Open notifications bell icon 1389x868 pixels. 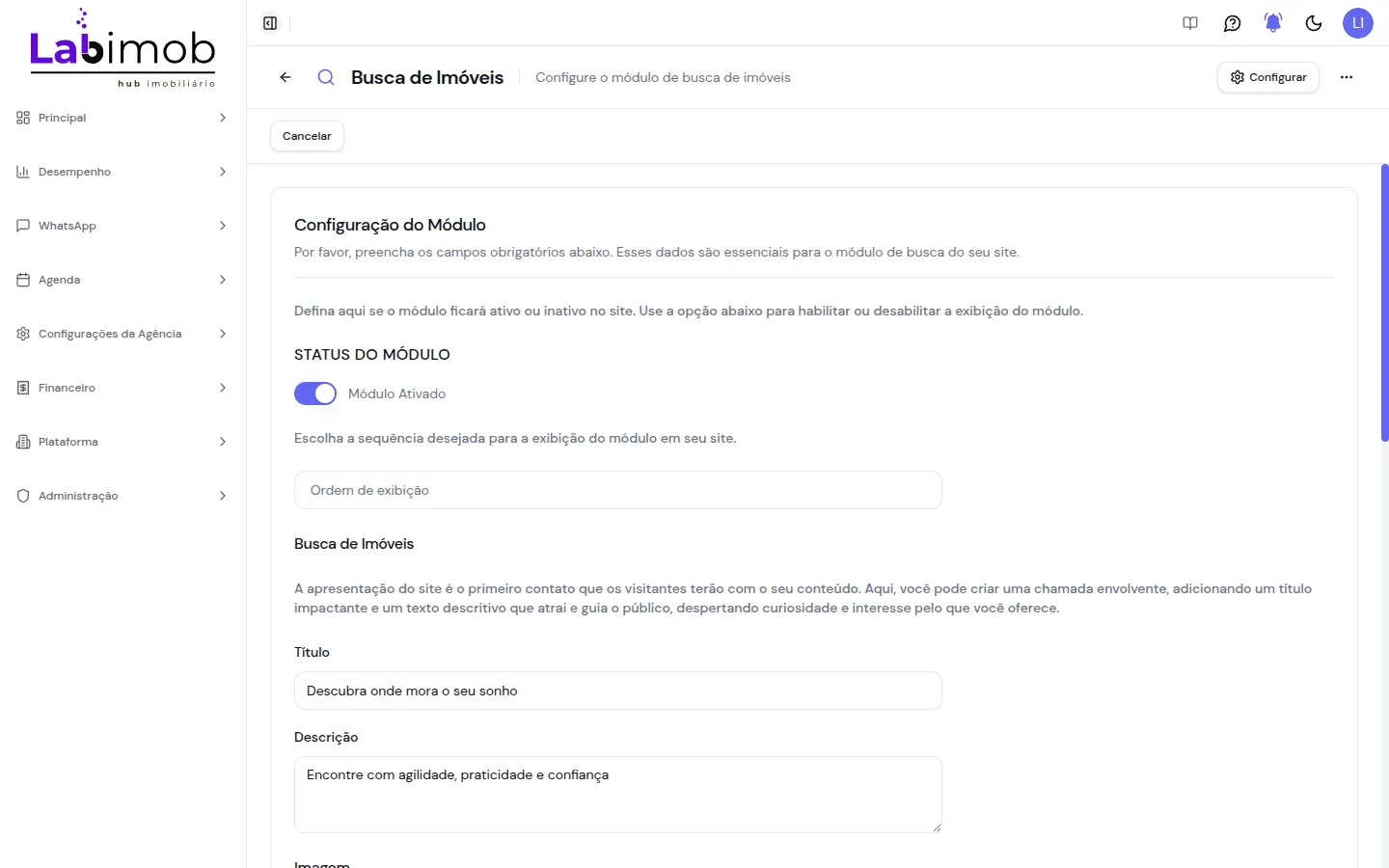coord(1273,23)
